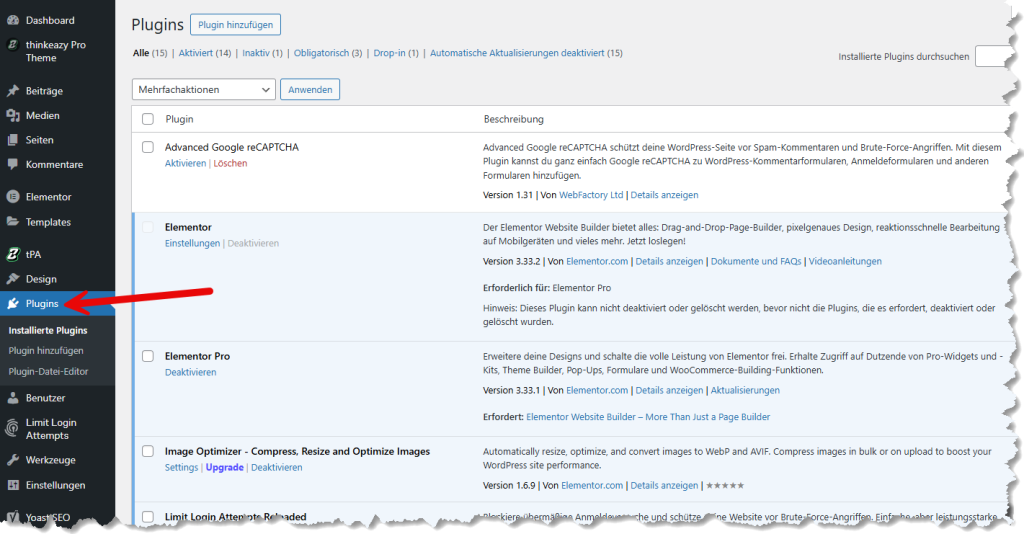Click the Benutzer menu label

coord(46,398)
